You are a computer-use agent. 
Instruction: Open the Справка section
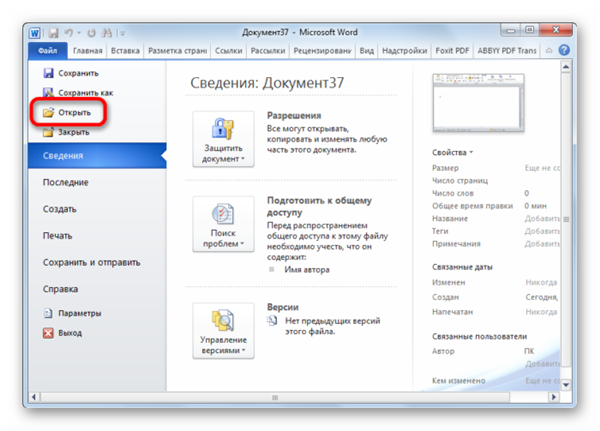(60, 289)
